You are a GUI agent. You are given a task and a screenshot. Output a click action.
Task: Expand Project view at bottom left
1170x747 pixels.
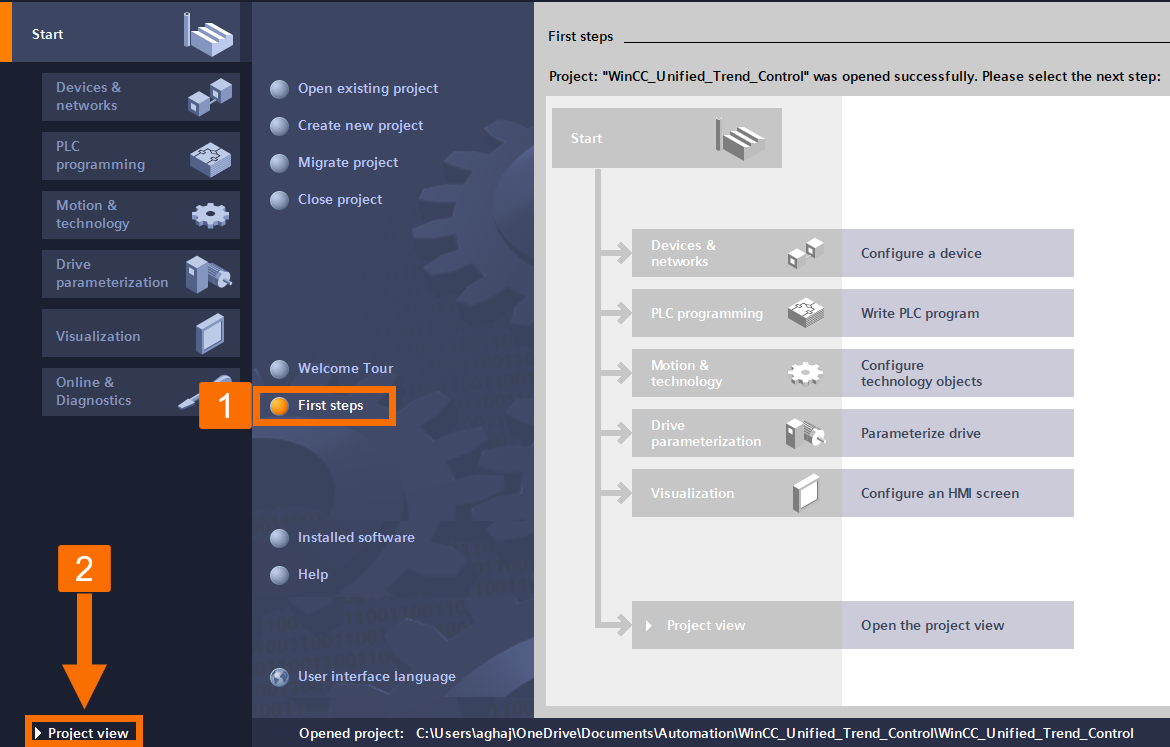pos(84,732)
